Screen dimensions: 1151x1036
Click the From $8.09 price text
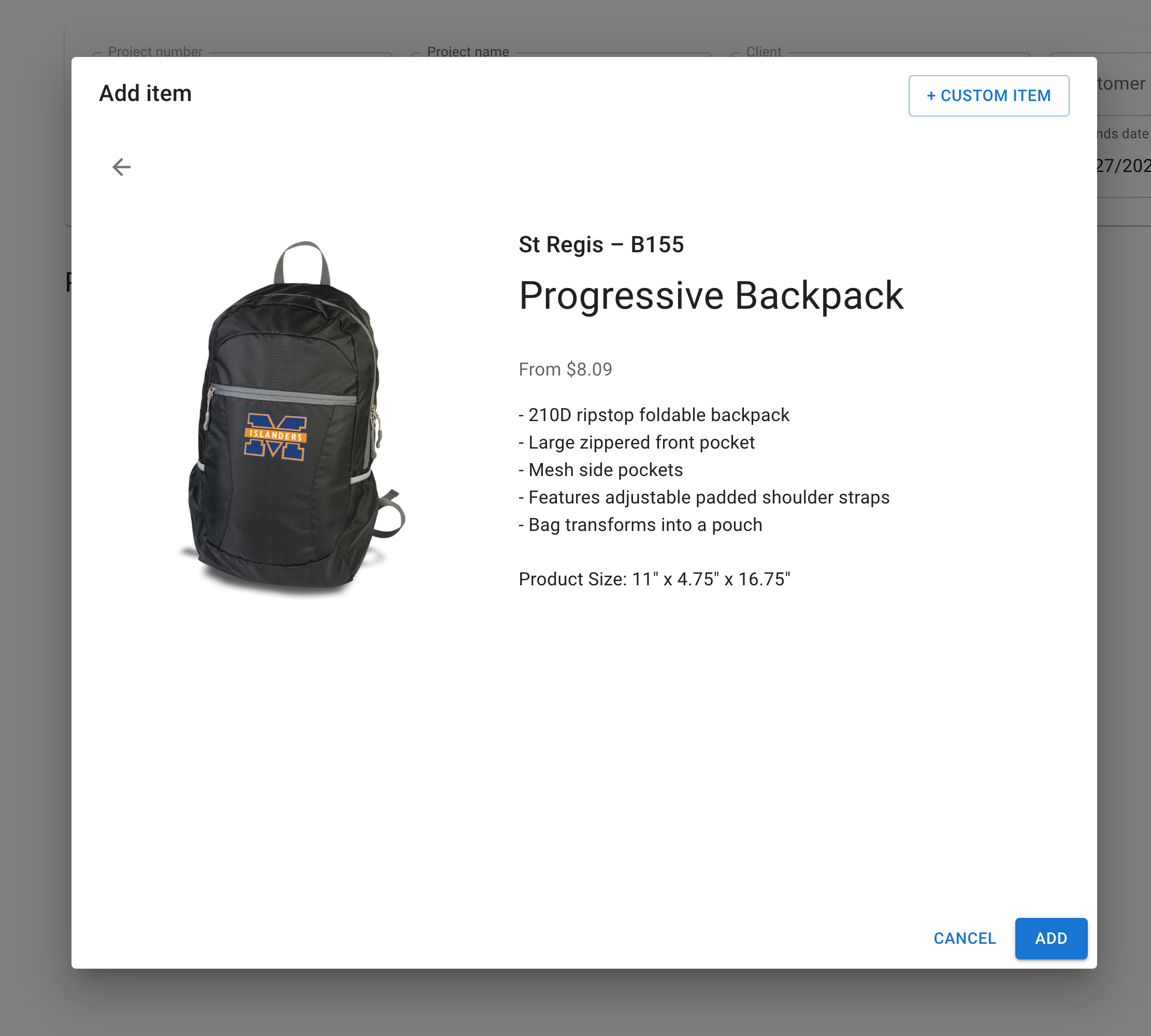point(565,369)
